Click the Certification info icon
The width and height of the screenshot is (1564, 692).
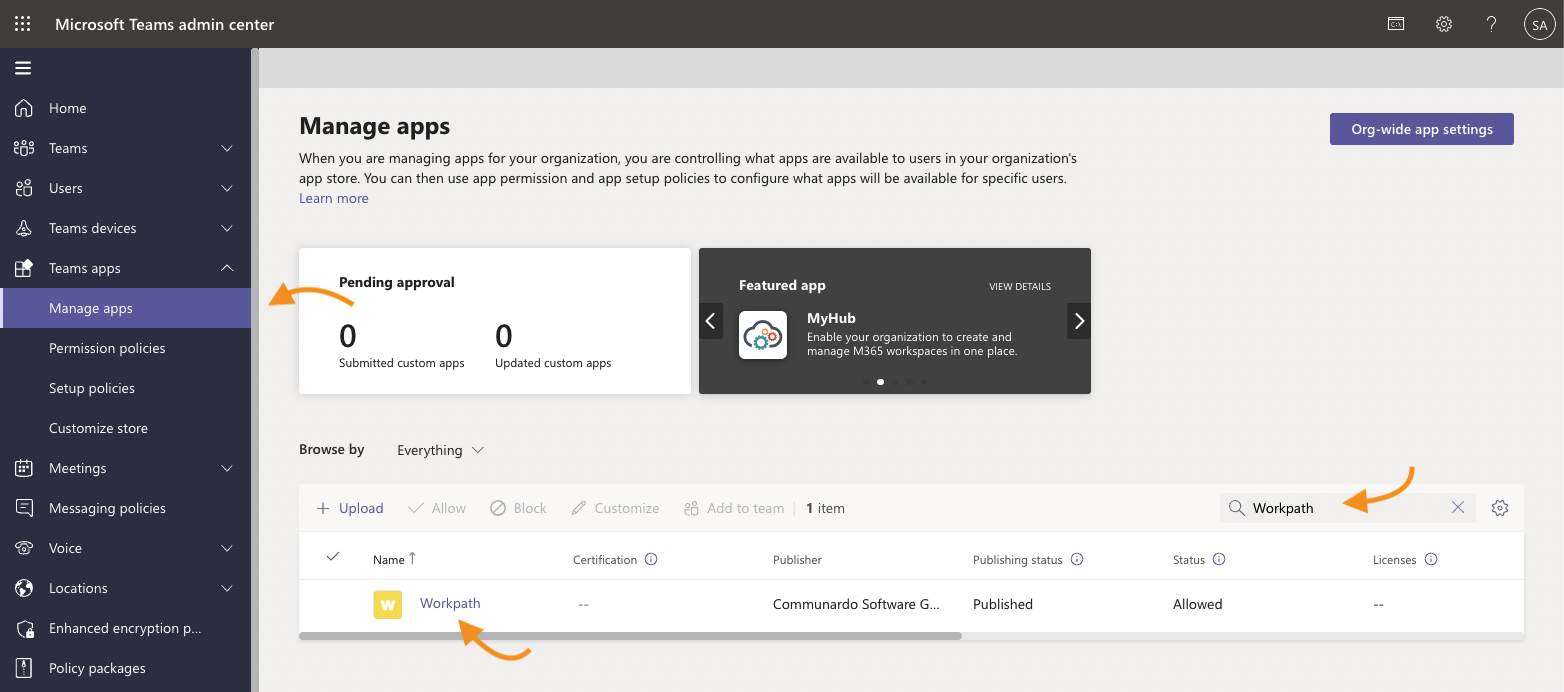[651, 559]
